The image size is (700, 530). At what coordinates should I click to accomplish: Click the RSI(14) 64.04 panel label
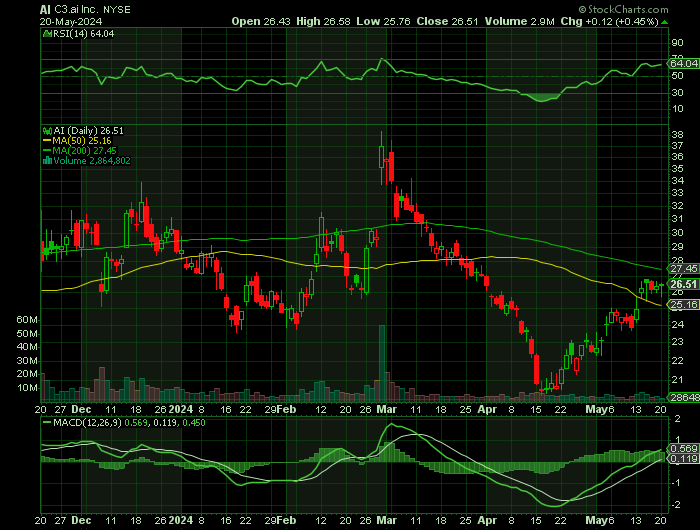(83, 33)
